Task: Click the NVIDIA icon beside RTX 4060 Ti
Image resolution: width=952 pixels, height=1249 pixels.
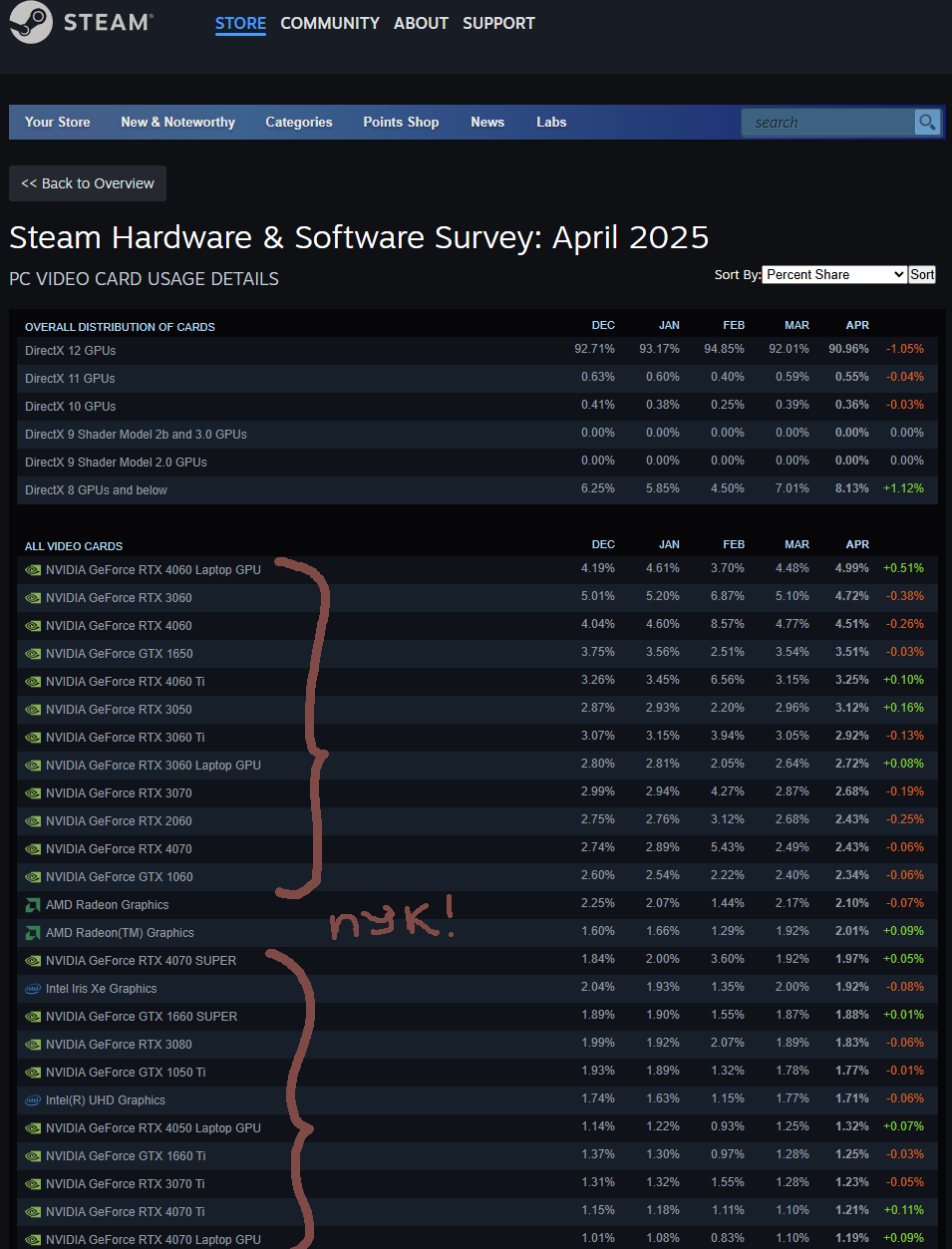Action: (33, 682)
